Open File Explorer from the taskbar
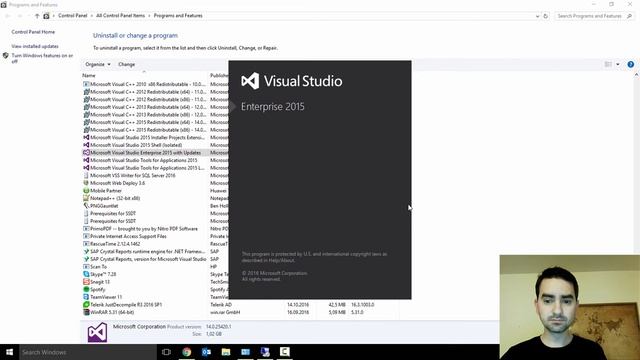 pyautogui.click(x=226, y=352)
